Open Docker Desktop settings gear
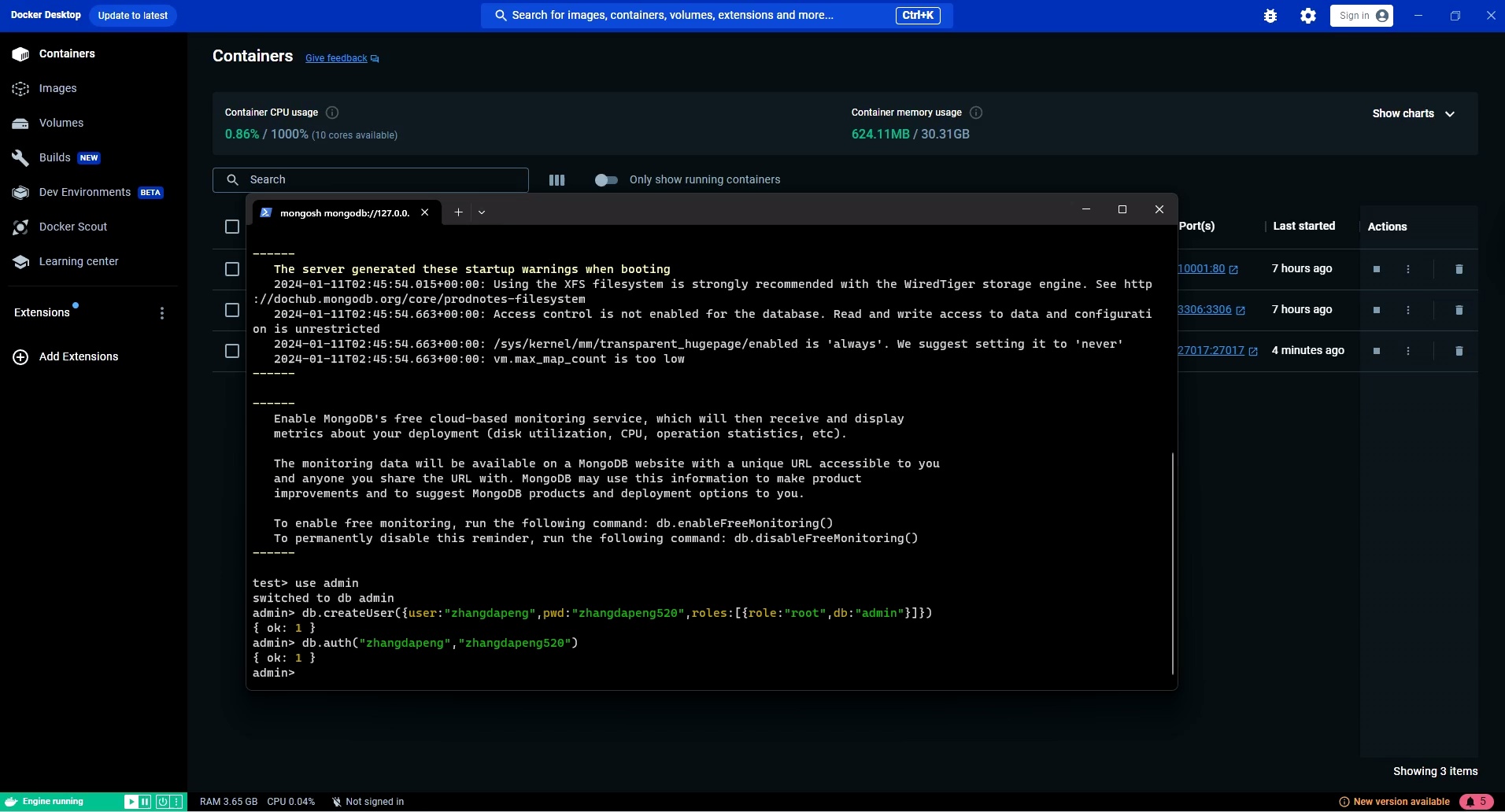 [1307, 16]
